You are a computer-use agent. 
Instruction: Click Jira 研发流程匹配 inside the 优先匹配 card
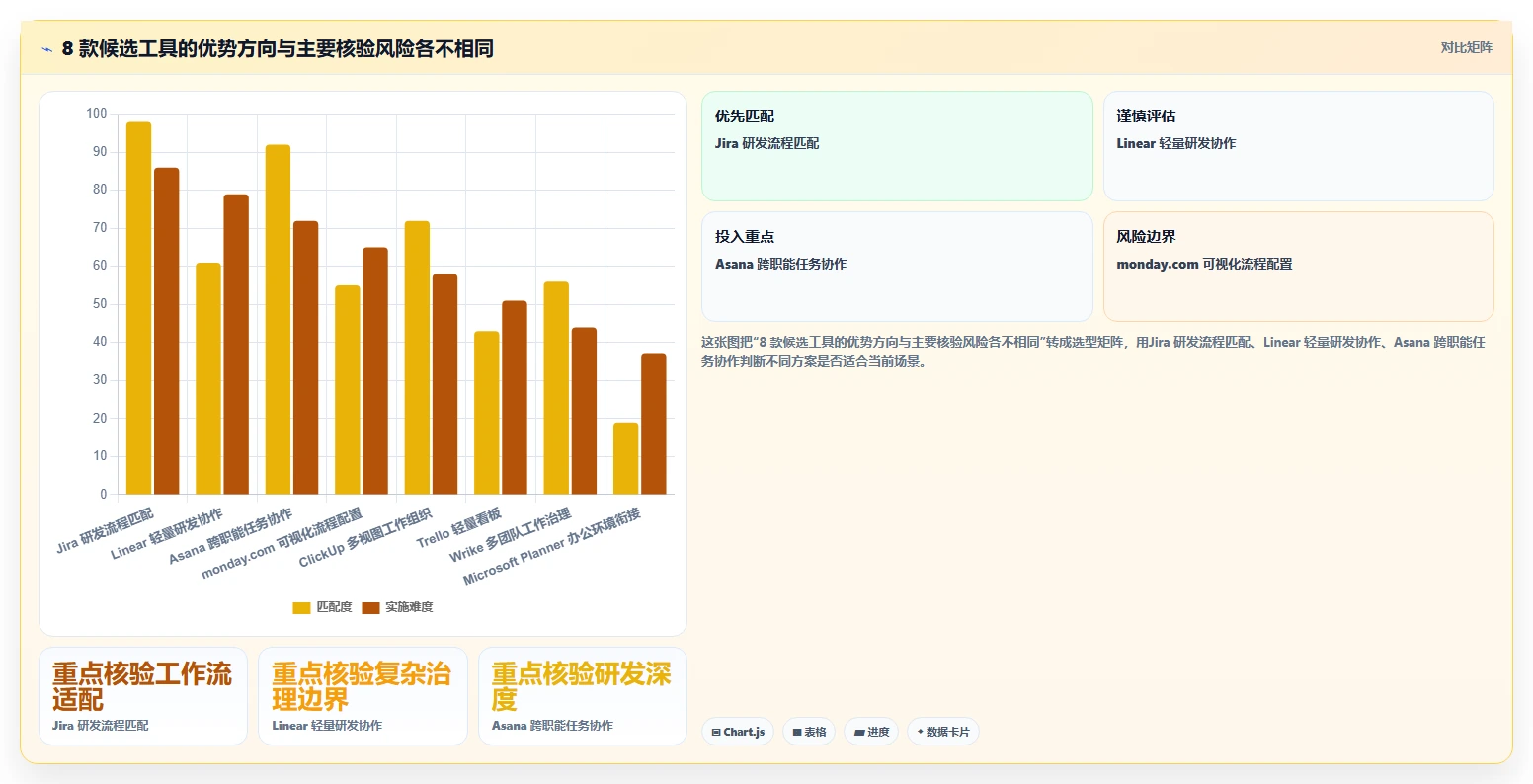(766, 143)
